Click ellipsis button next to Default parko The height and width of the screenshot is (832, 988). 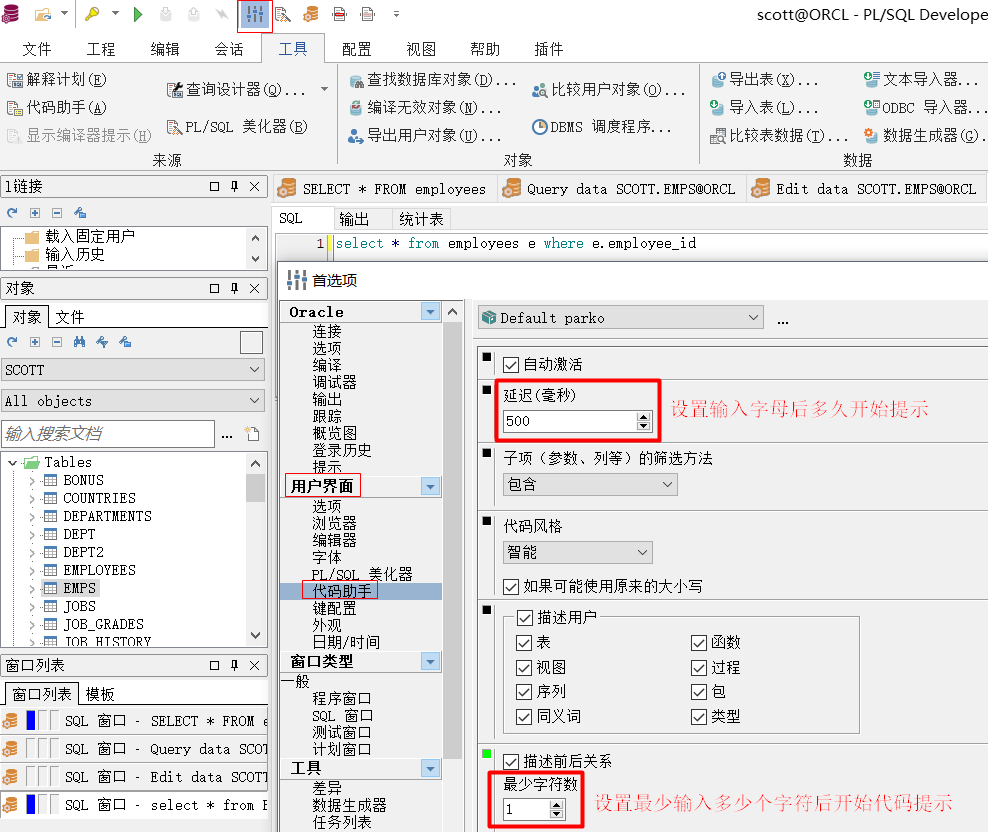[x=783, y=320]
